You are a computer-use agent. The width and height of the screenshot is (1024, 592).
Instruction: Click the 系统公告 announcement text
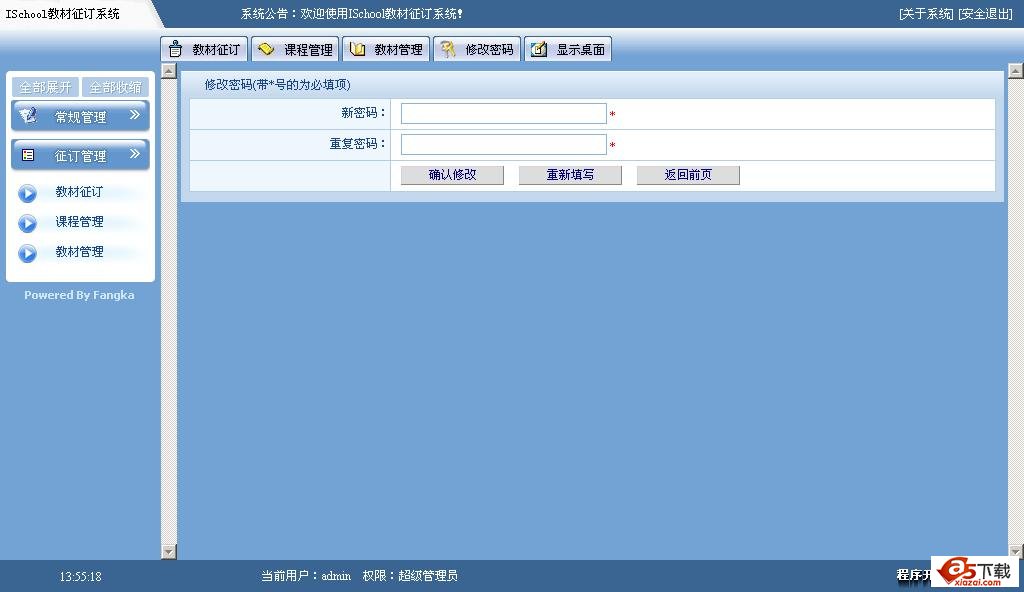(x=352, y=14)
